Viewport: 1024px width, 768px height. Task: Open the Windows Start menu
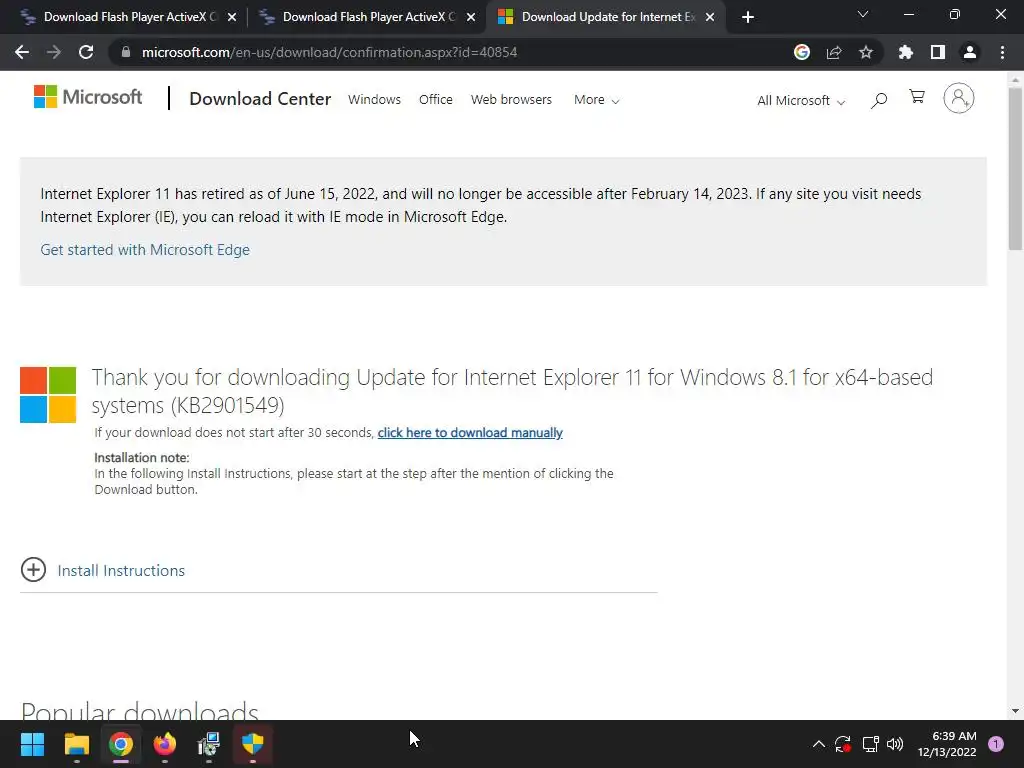point(32,744)
